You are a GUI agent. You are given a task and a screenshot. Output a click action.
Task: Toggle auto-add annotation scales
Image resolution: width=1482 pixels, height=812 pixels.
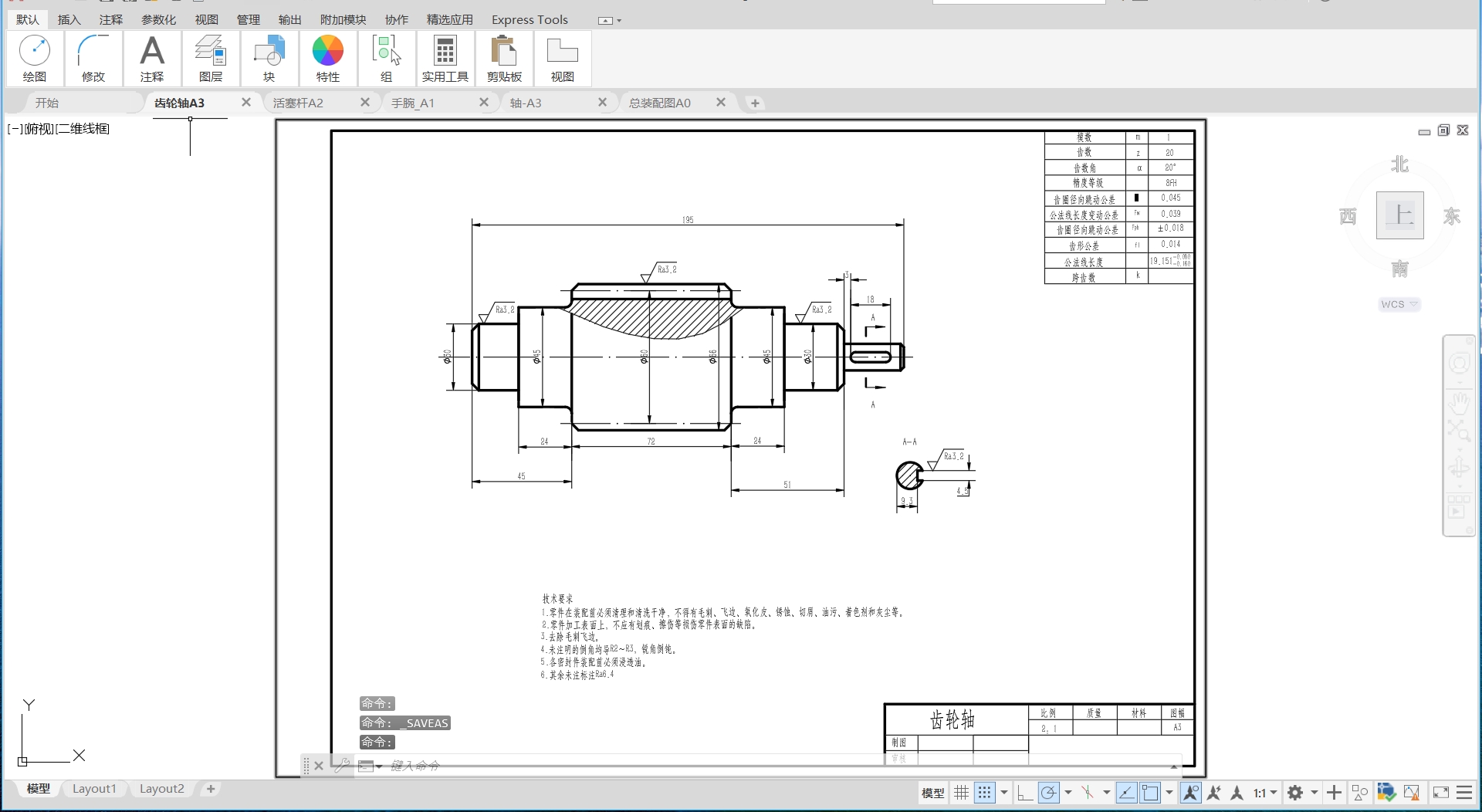(1213, 793)
